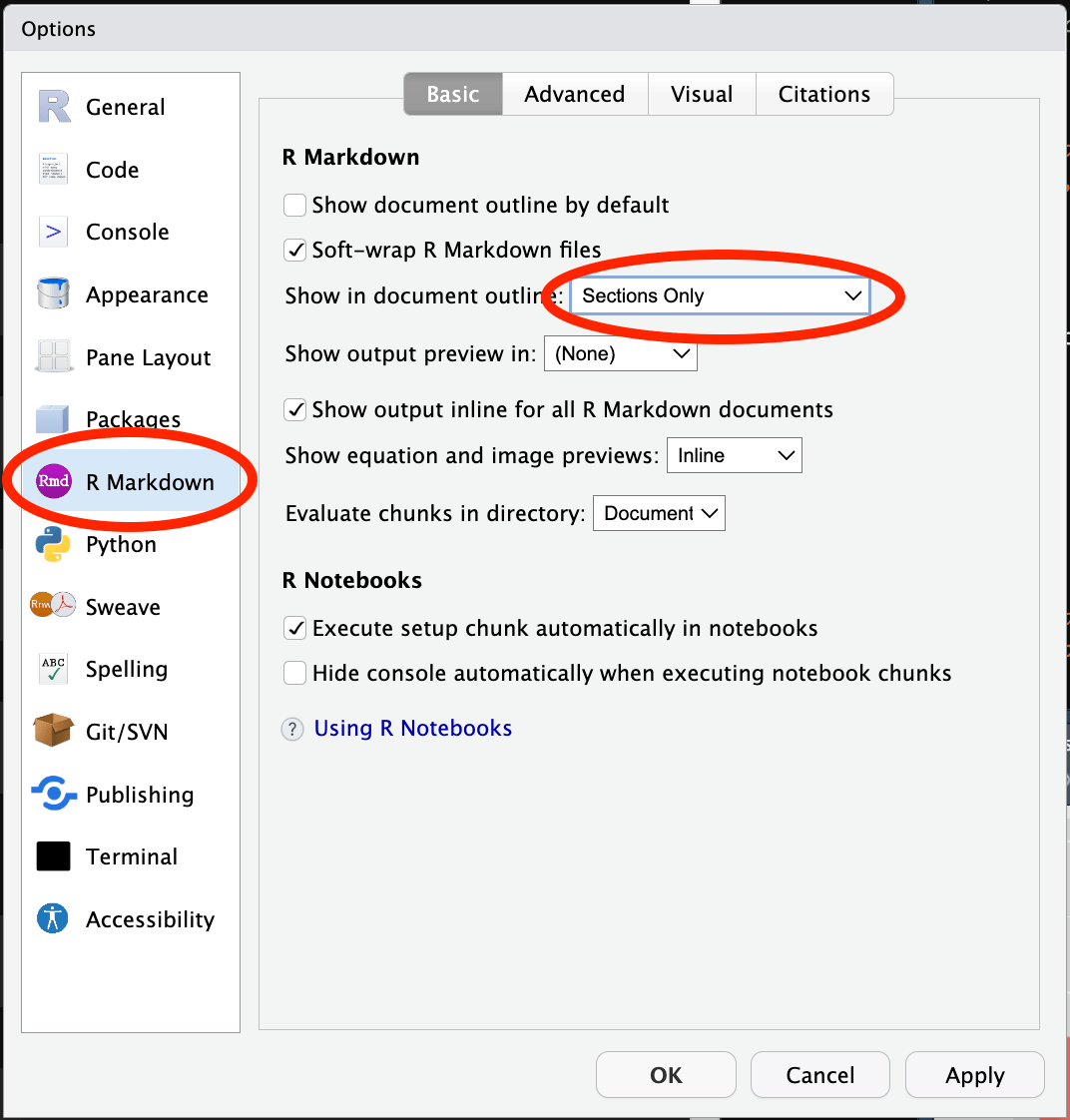Viewport: 1070px width, 1120px height.
Task: Click the purple Rmd icon
Action: [54, 481]
